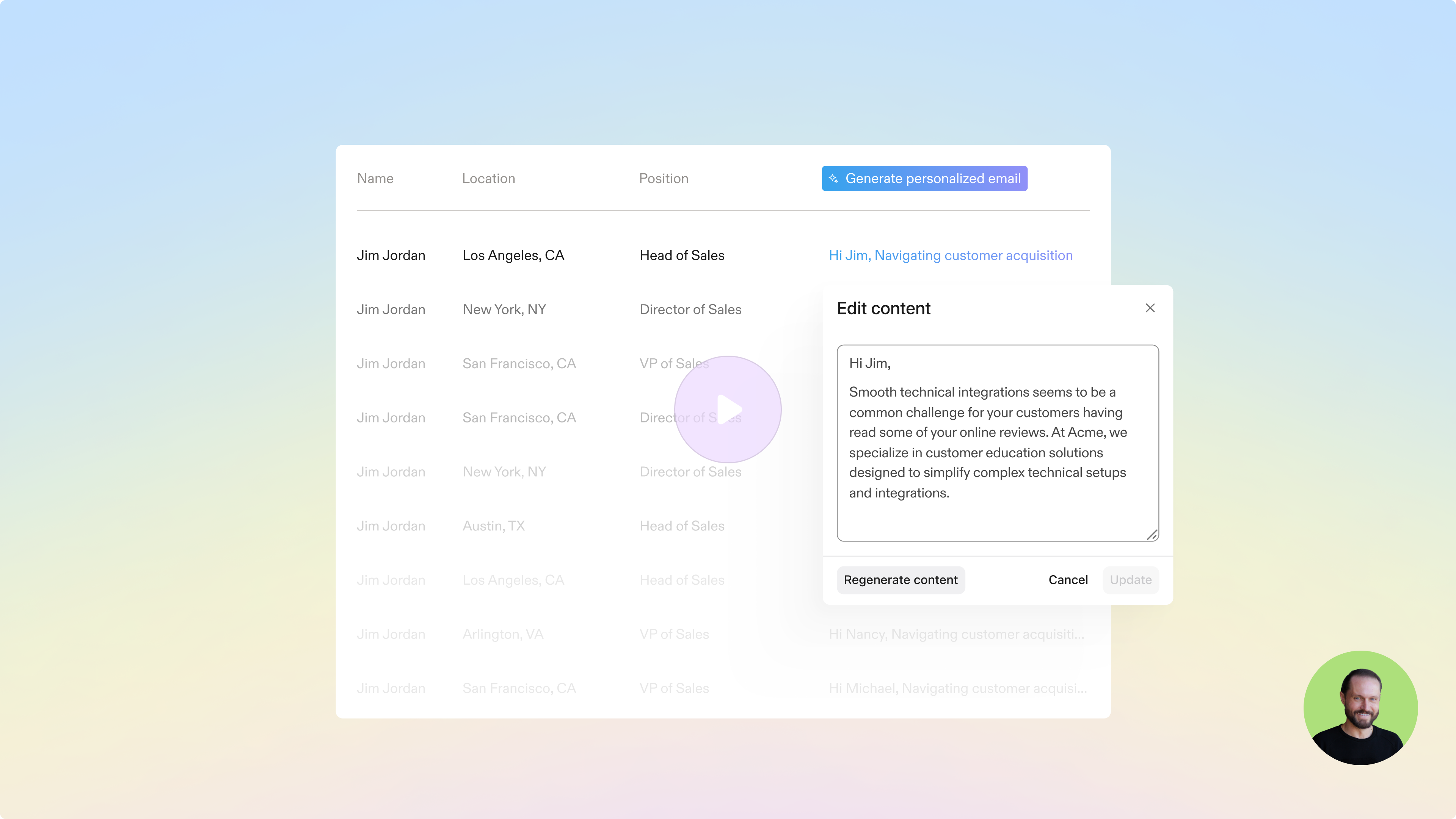The image size is (1456, 819).
Task: Click the Name column header
Action: [375, 179]
